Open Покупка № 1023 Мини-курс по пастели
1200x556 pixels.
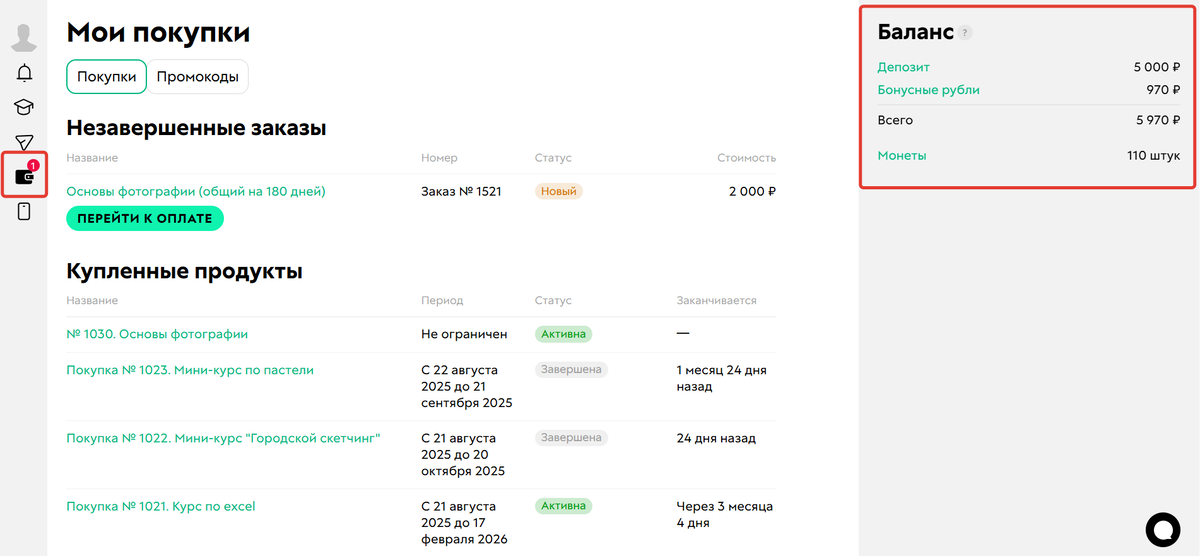(x=190, y=370)
